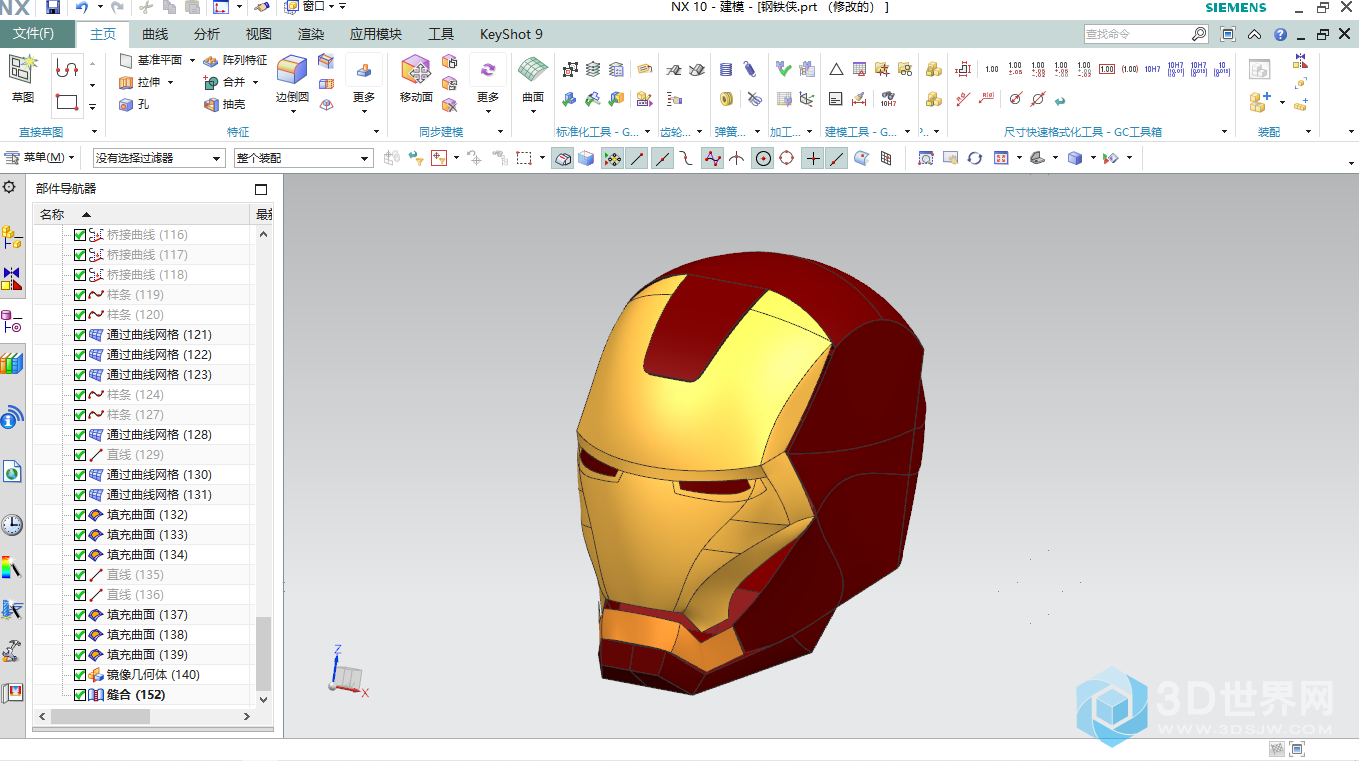Click the boxed 1.00 basic dimension icon
The width and height of the screenshot is (1359, 761).
1107,69
